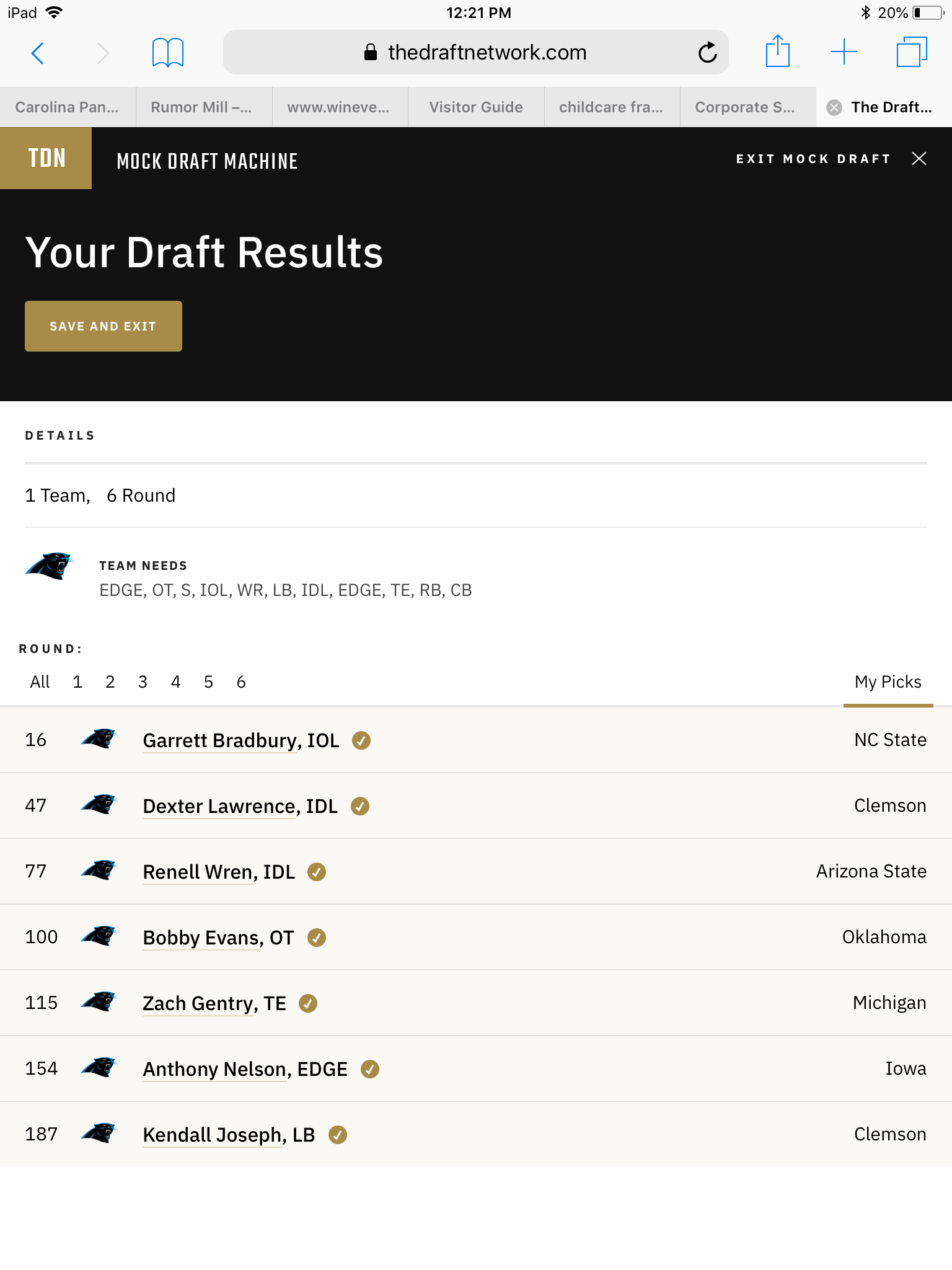Tap the thedraftnetwork.com address bar
This screenshot has width=952, height=1270.
475,53
